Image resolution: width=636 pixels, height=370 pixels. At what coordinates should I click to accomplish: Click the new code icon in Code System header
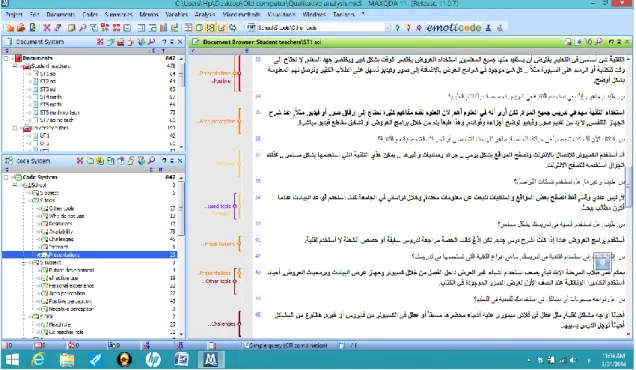point(90,161)
